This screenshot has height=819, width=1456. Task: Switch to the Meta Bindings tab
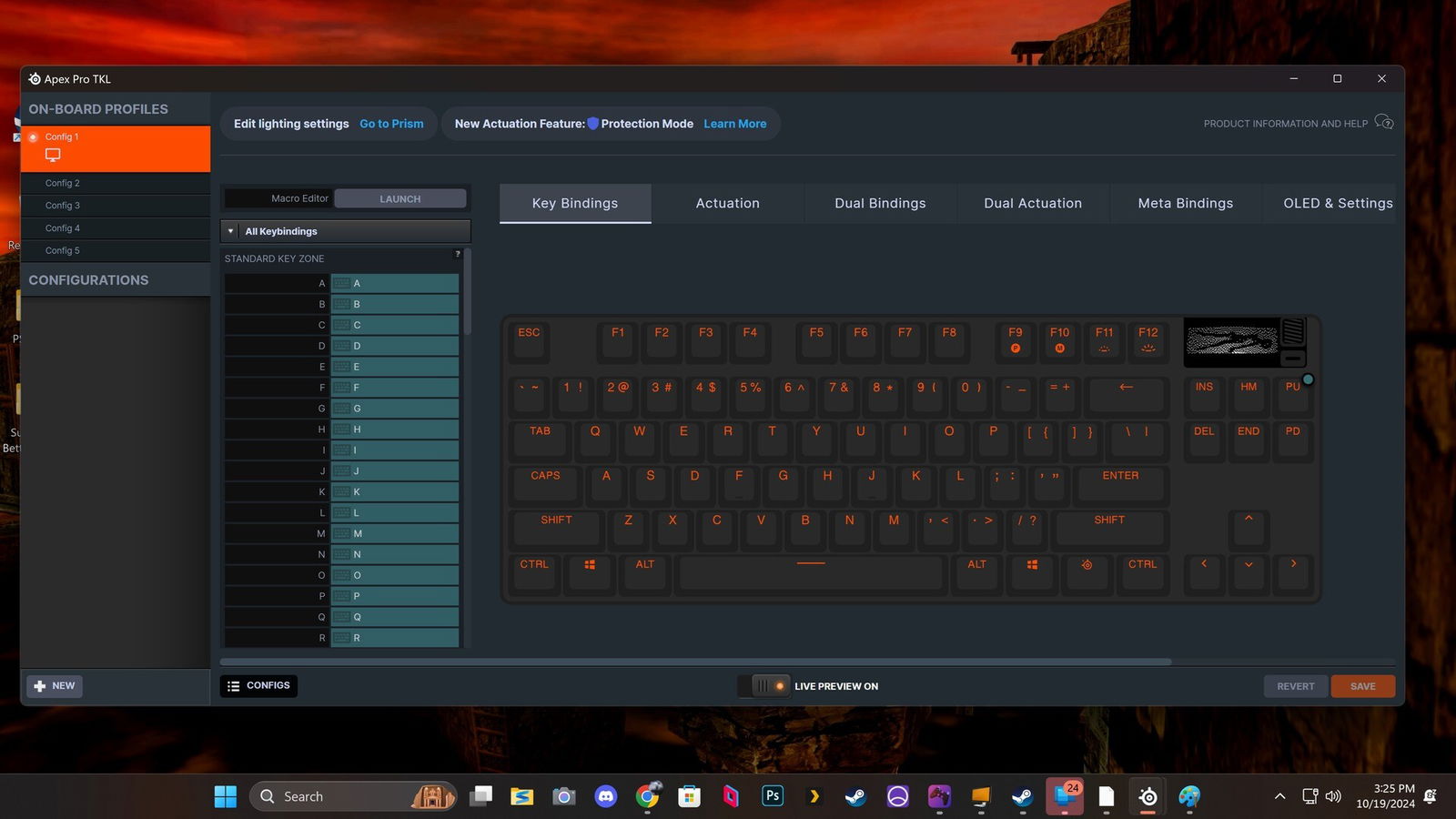(x=1185, y=203)
